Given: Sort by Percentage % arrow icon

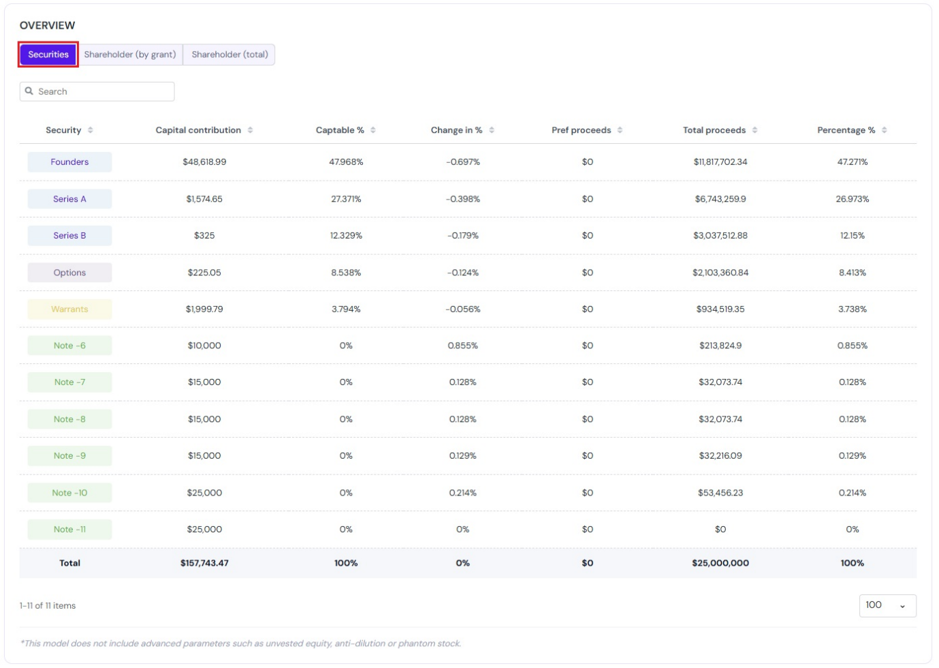Looking at the screenshot, I should (885, 130).
